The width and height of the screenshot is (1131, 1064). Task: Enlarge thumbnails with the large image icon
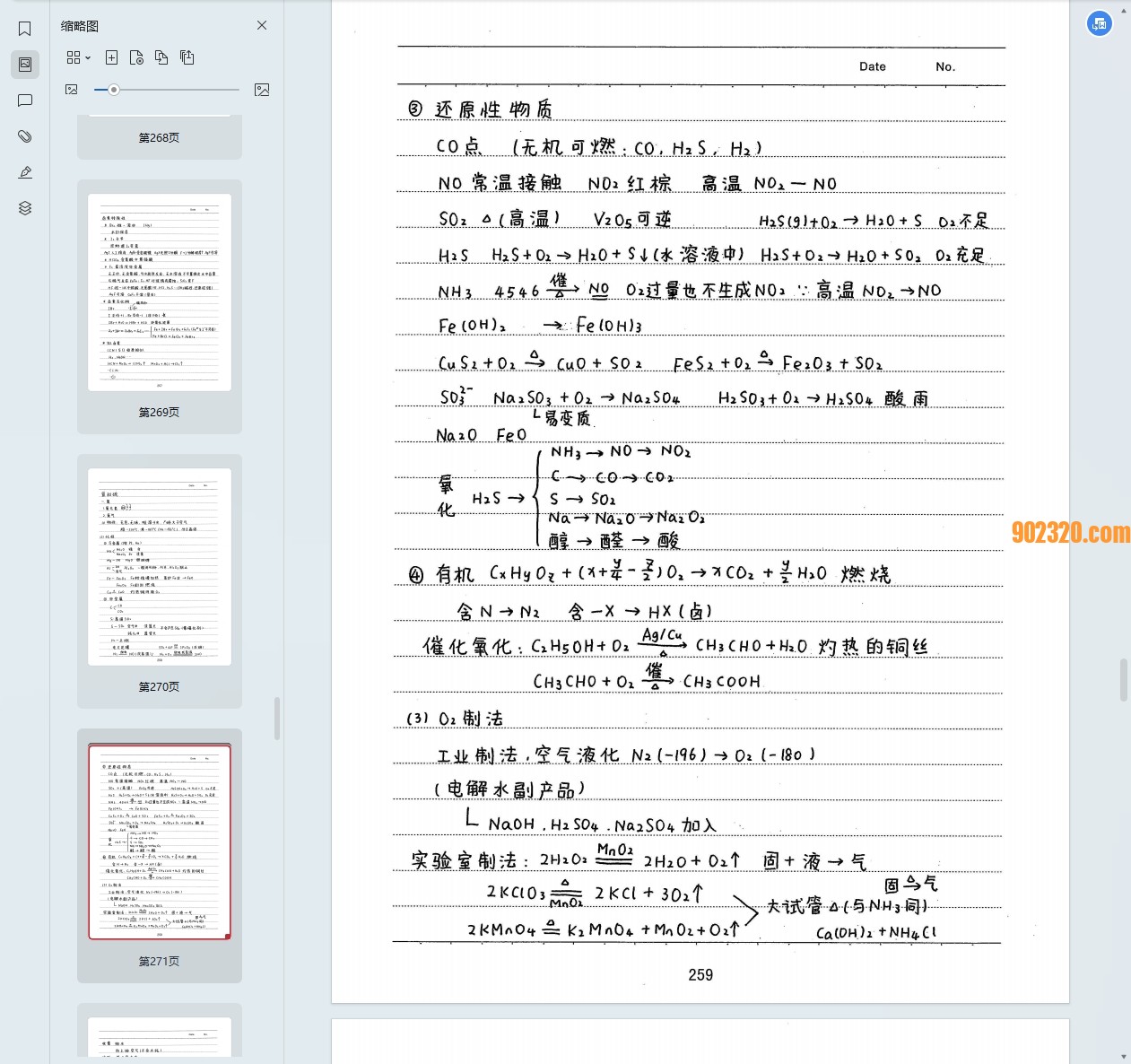point(262,90)
